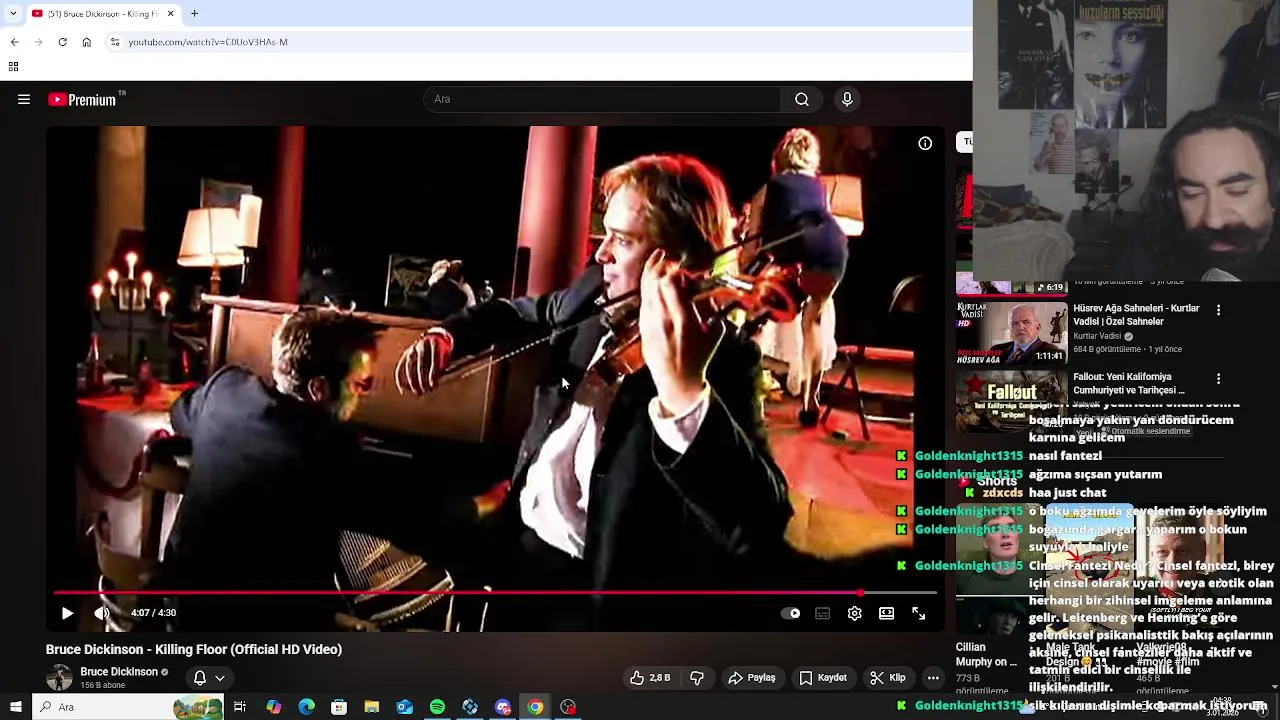The height and width of the screenshot is (720, 1280).
Task: Seek on the red video progress bar
Action: [x=495, y=593]
